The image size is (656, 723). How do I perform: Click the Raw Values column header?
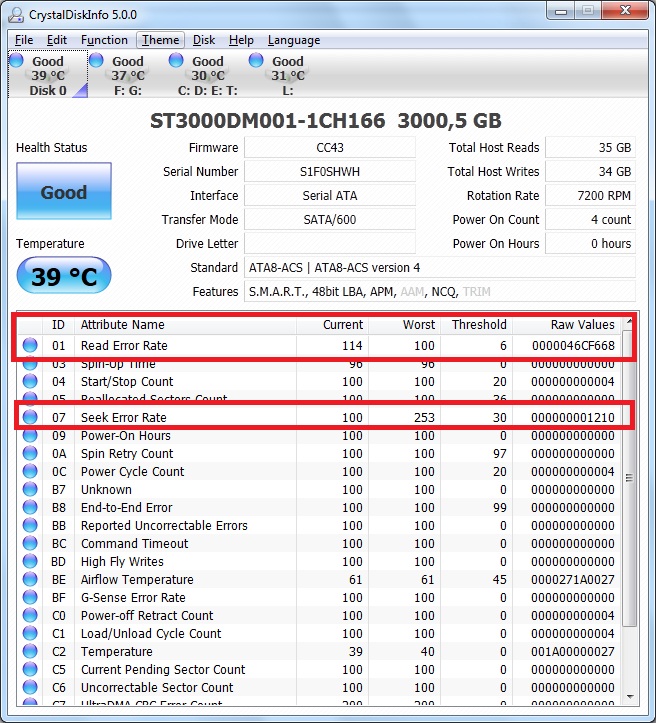pyautogui.click(x=566, y=325)
